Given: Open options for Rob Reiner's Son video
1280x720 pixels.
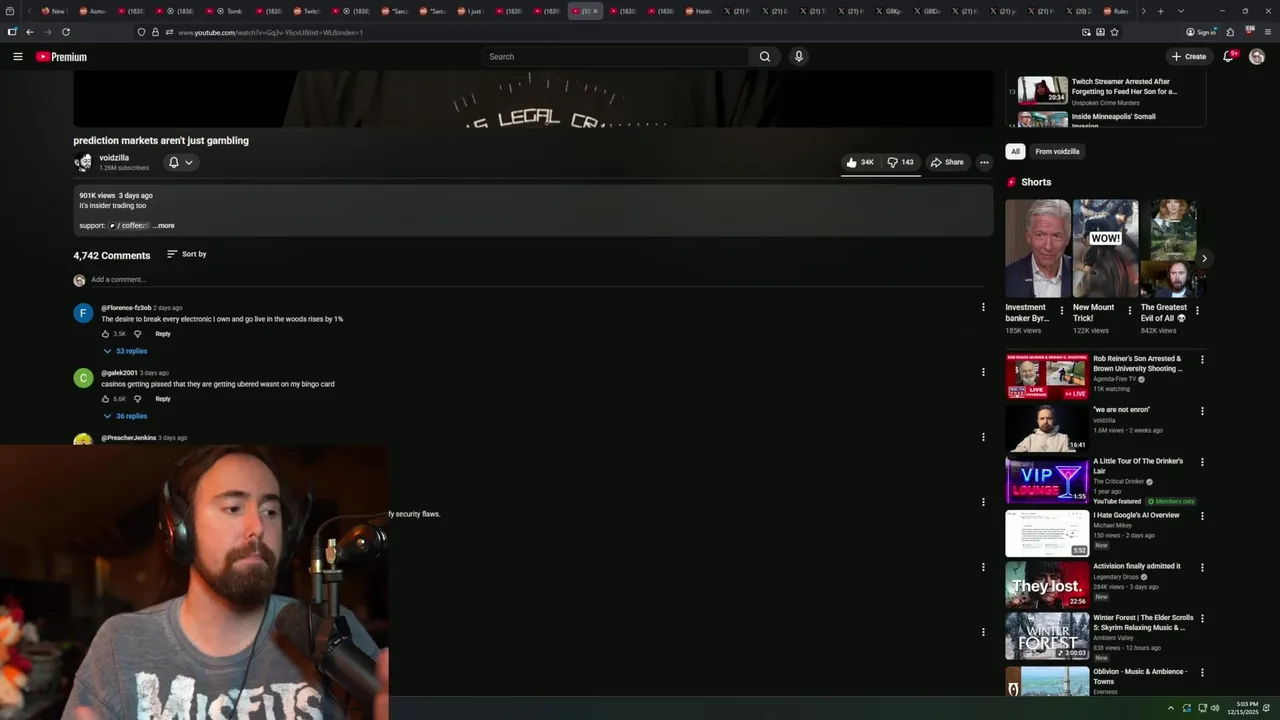Looking at the screenshot, I should click(x=1202, y=359).
